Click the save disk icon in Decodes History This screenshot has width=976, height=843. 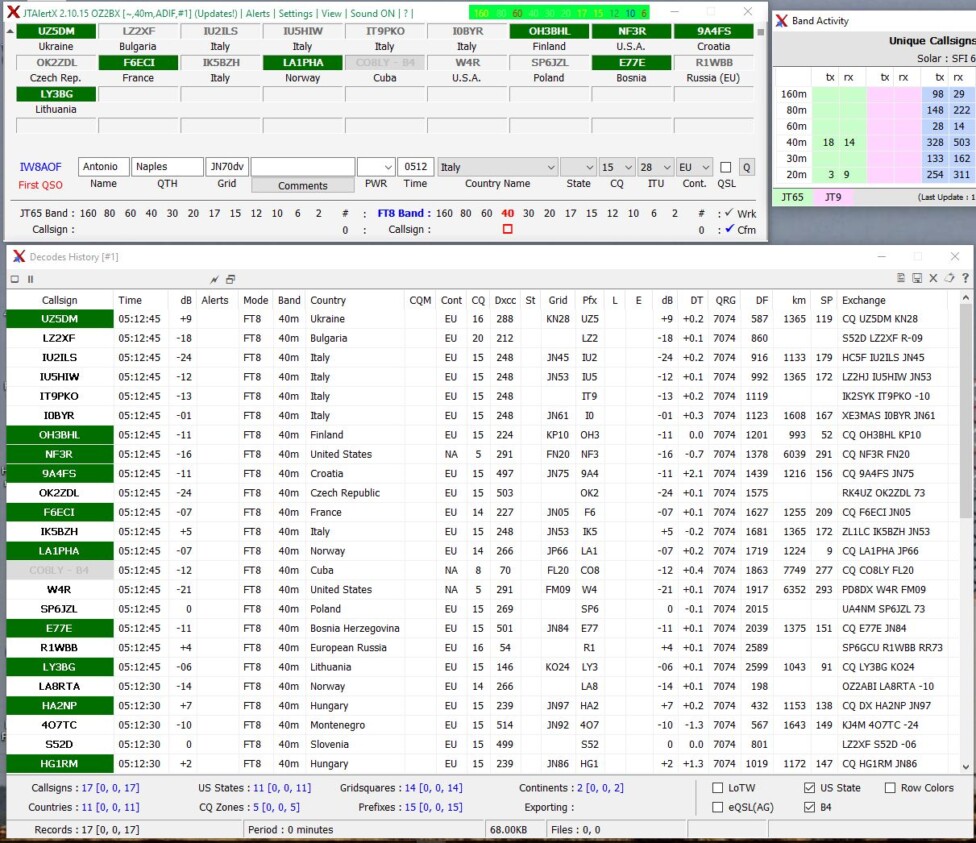917,278
